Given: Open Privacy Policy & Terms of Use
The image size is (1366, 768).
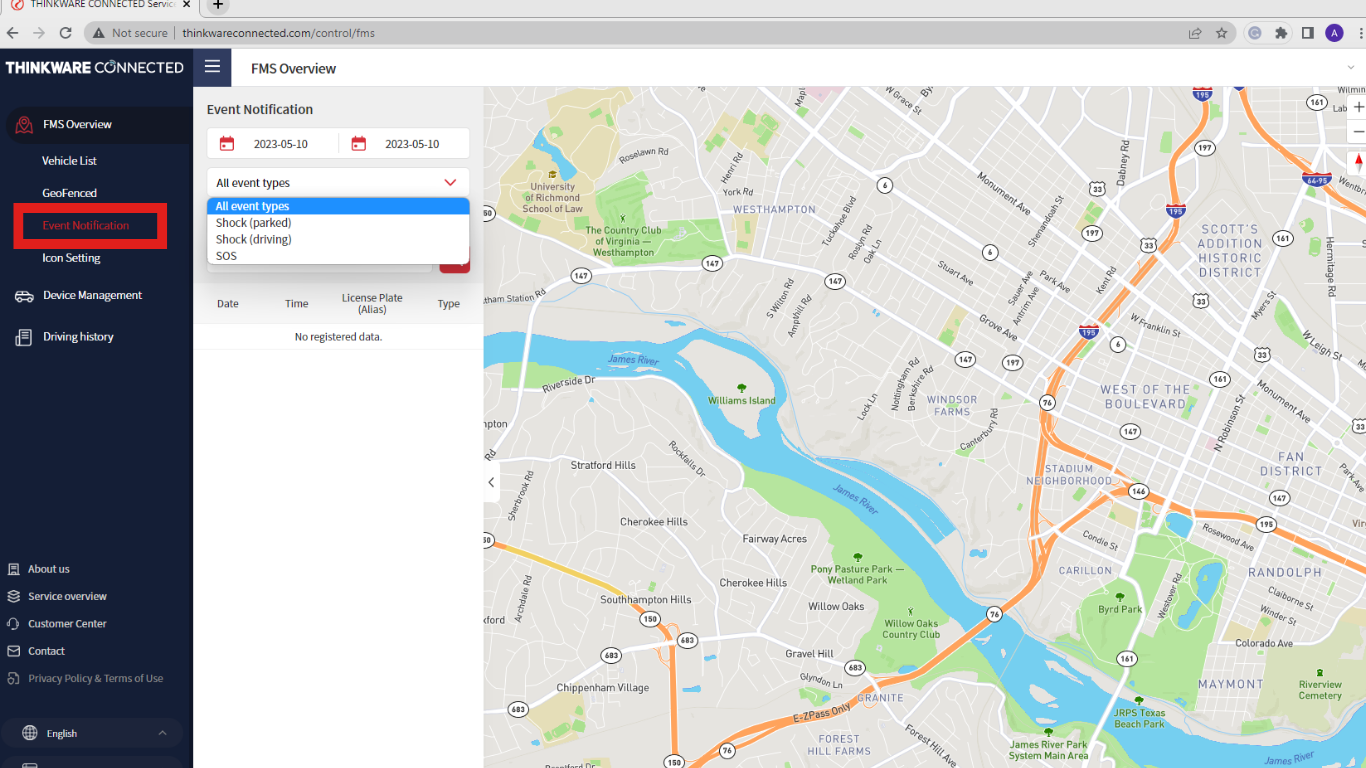Looking at the screenshot, I should [95, 678].
